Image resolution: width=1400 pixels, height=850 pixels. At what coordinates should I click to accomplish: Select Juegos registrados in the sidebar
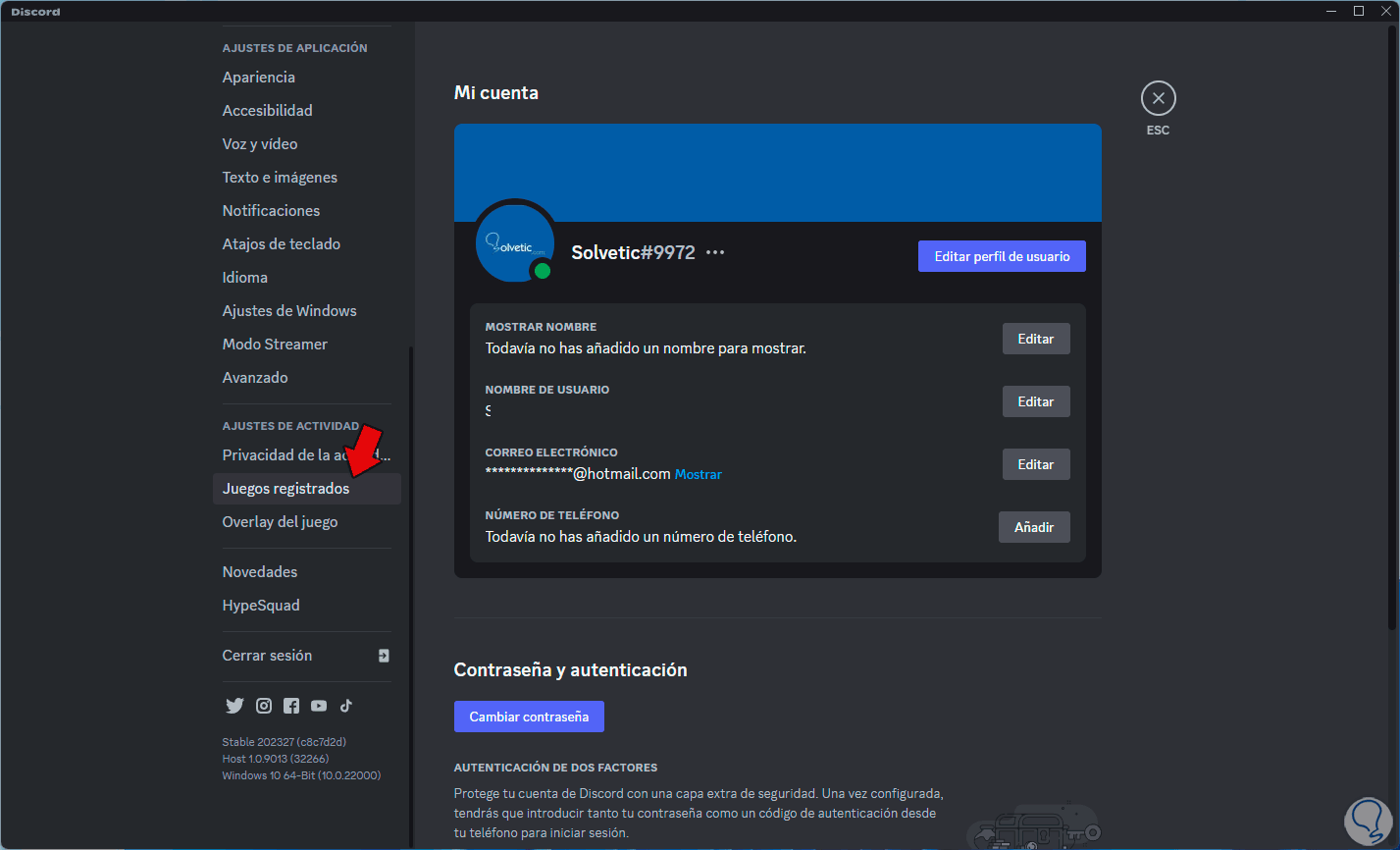tap(307, 489)
